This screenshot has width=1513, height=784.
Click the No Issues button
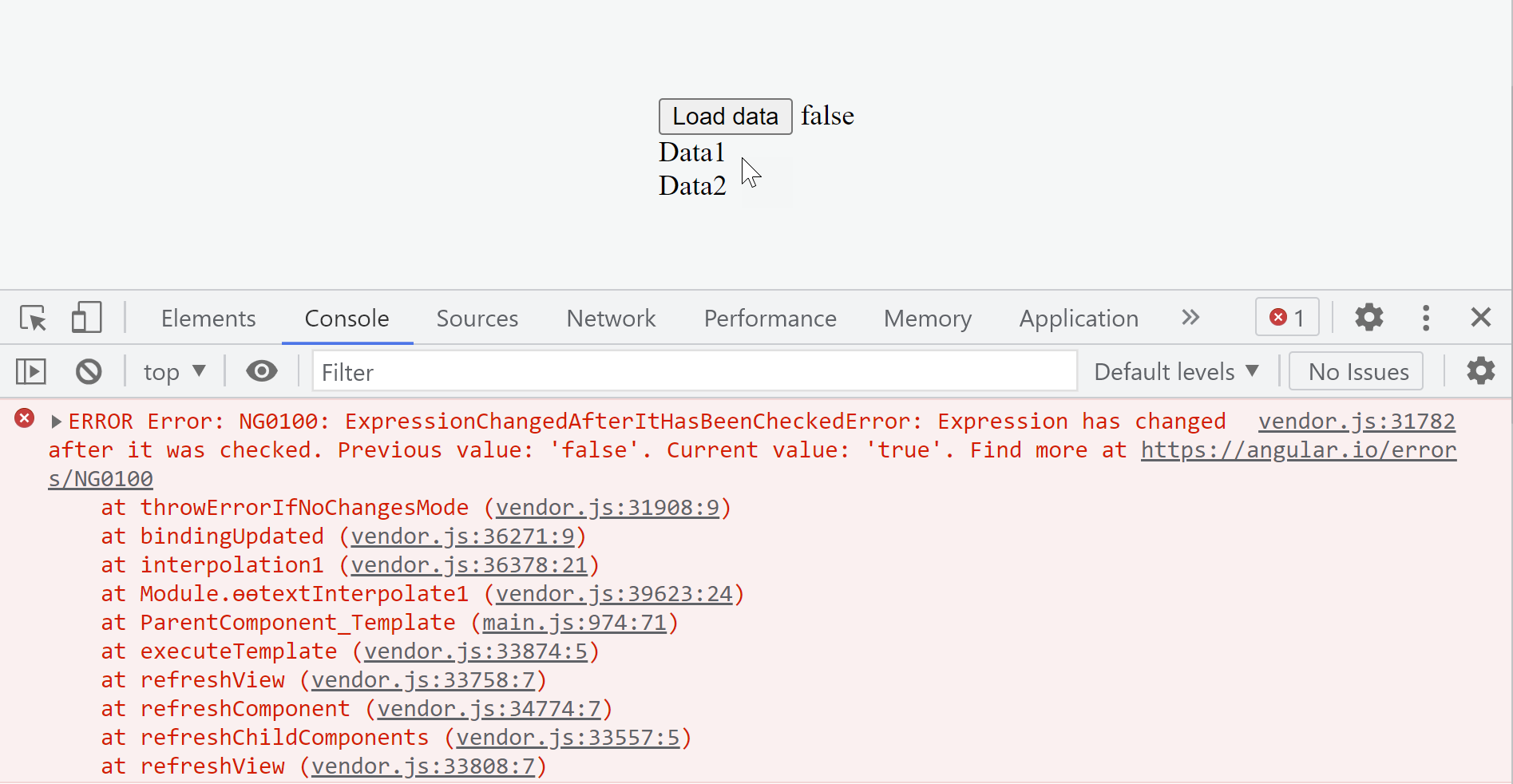click(1357, 372)
